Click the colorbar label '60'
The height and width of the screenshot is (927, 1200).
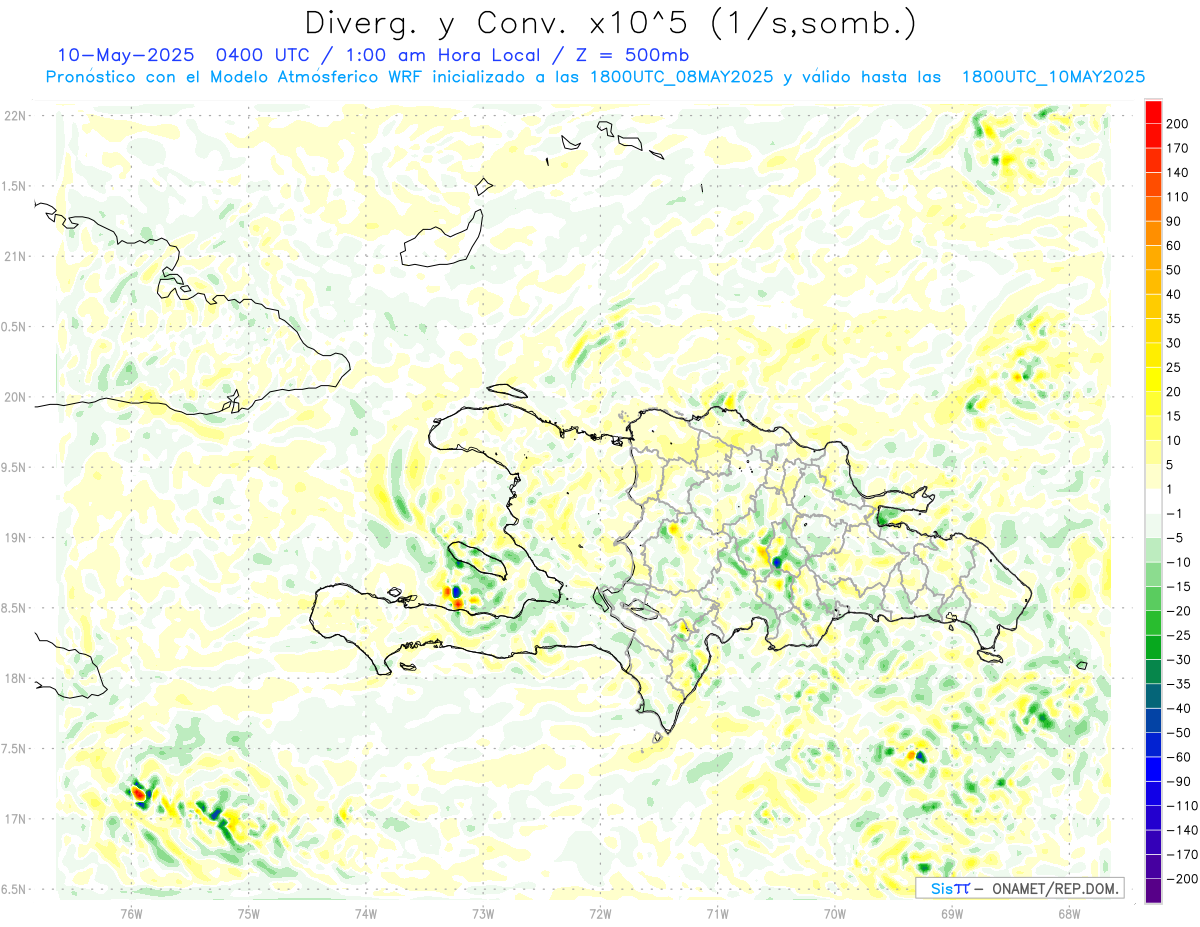point(1174,246)
